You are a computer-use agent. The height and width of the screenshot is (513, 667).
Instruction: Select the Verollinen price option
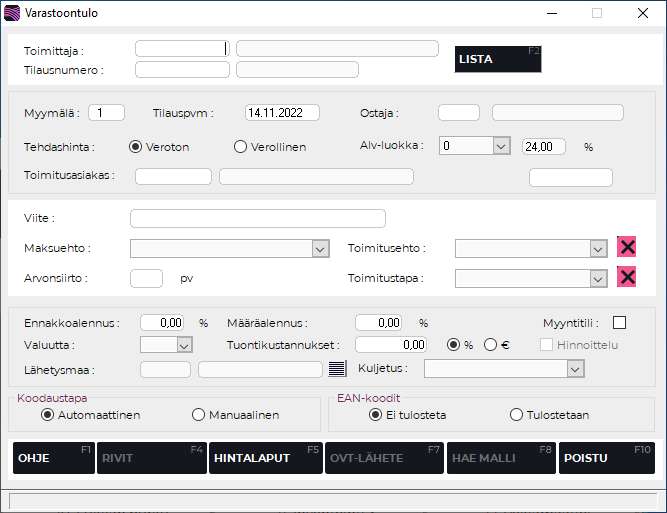click(x=240, y=147)
